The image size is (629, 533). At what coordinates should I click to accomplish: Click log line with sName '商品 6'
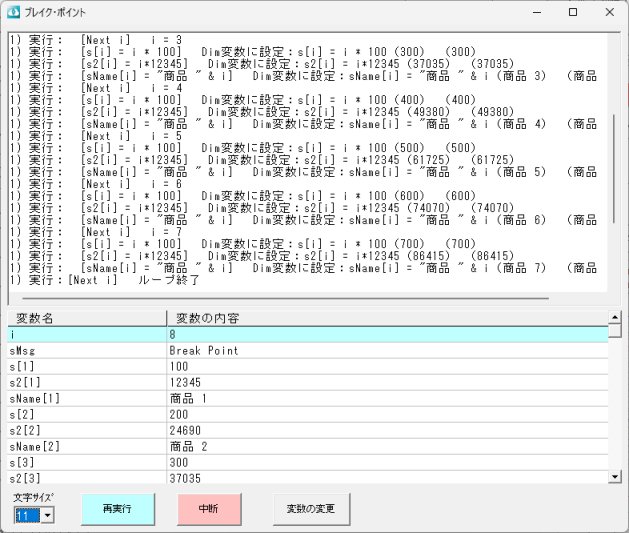(303, 220)
